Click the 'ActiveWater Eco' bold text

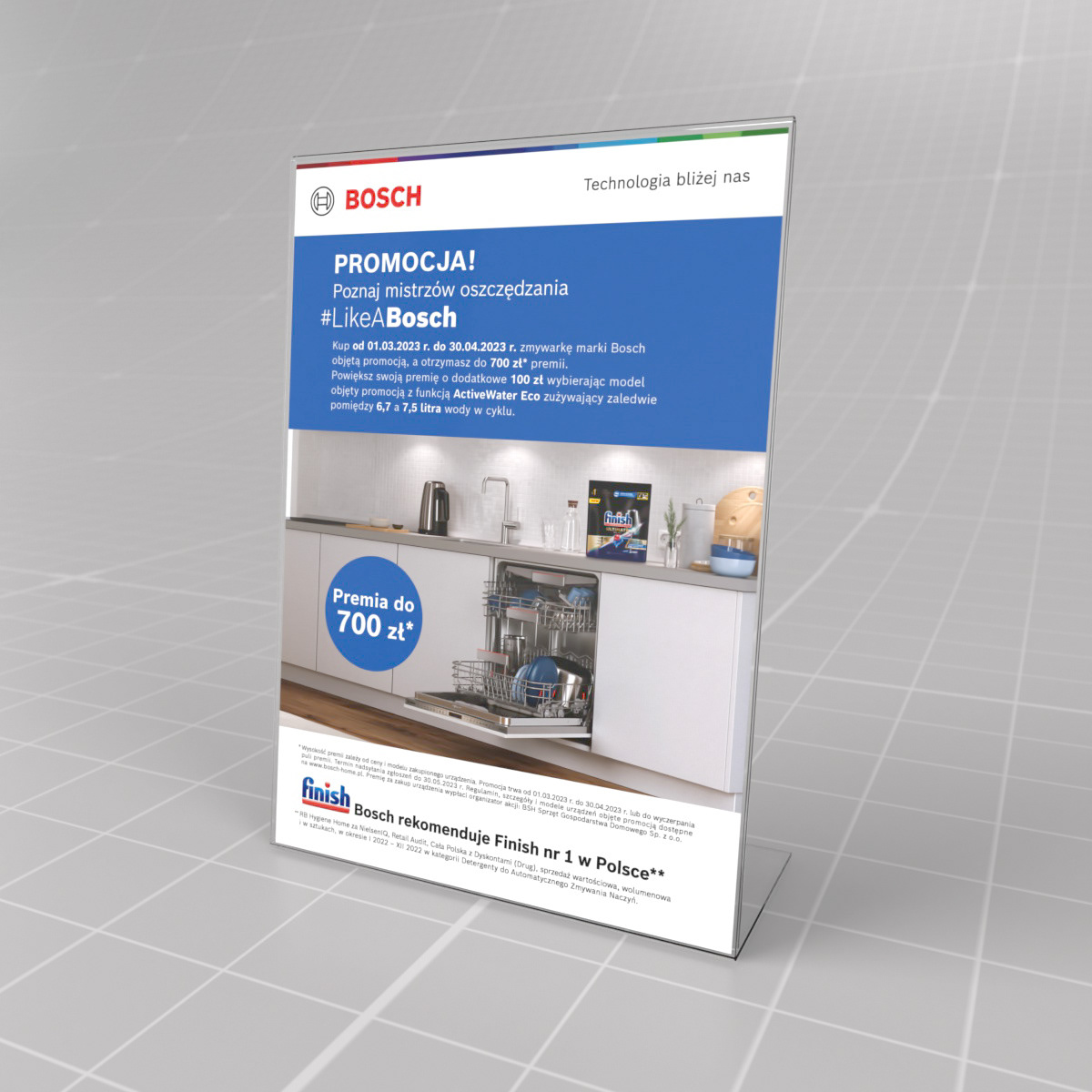497,396
